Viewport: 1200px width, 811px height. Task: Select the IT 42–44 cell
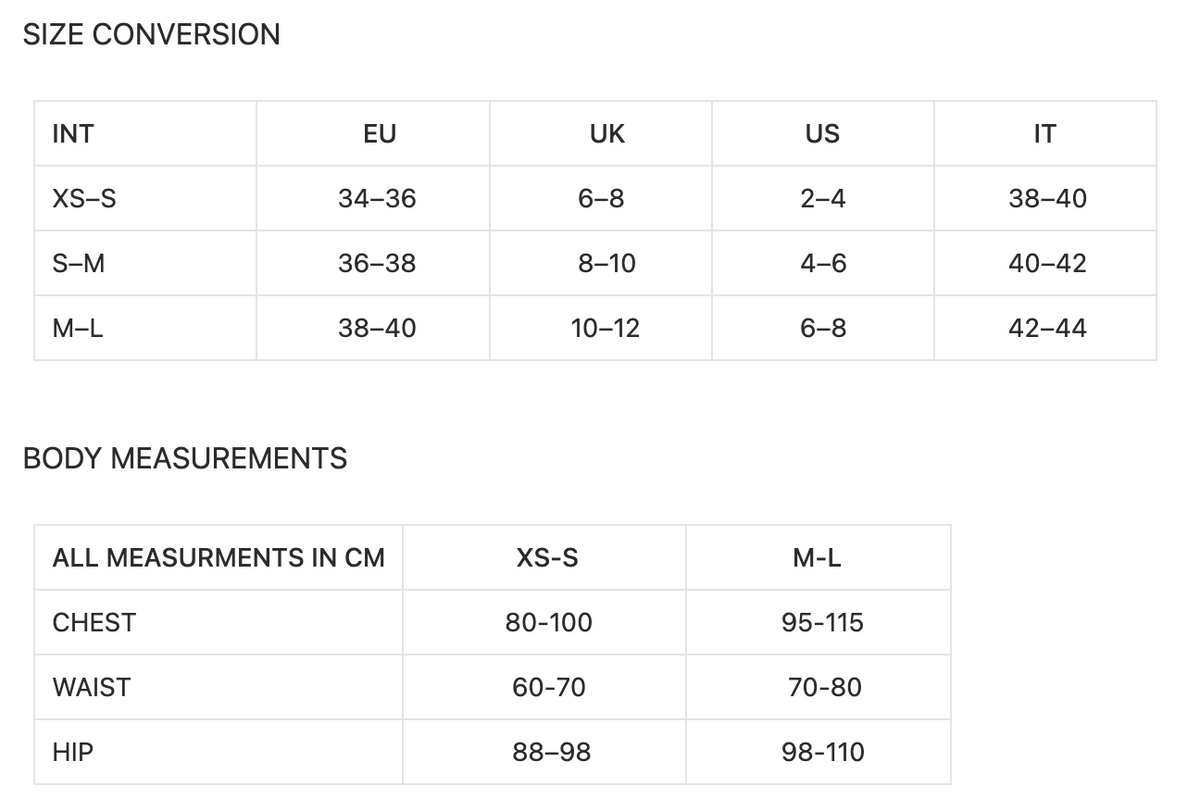pos(1047,328)
